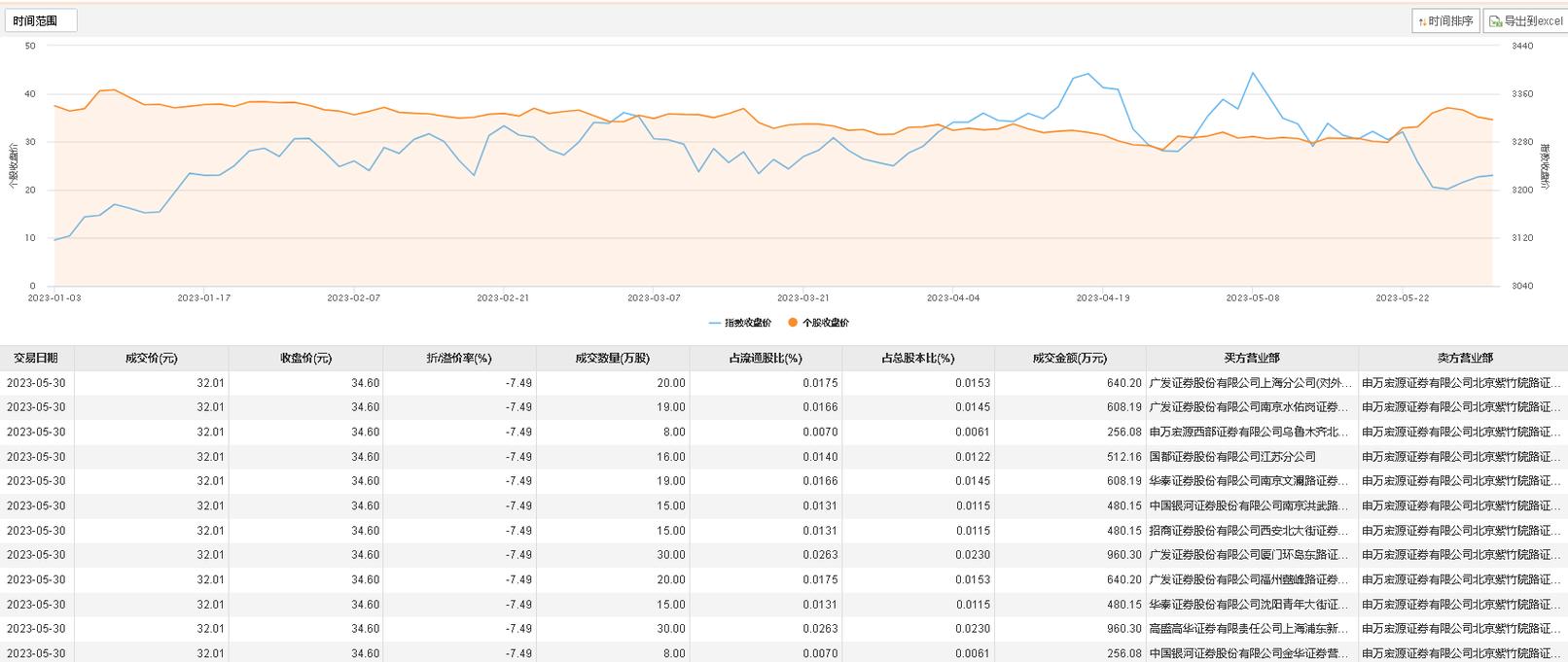Sort by 折/溢价率(%) column header
Viewport: 1568px width, 662px height.
click(459, 358)
